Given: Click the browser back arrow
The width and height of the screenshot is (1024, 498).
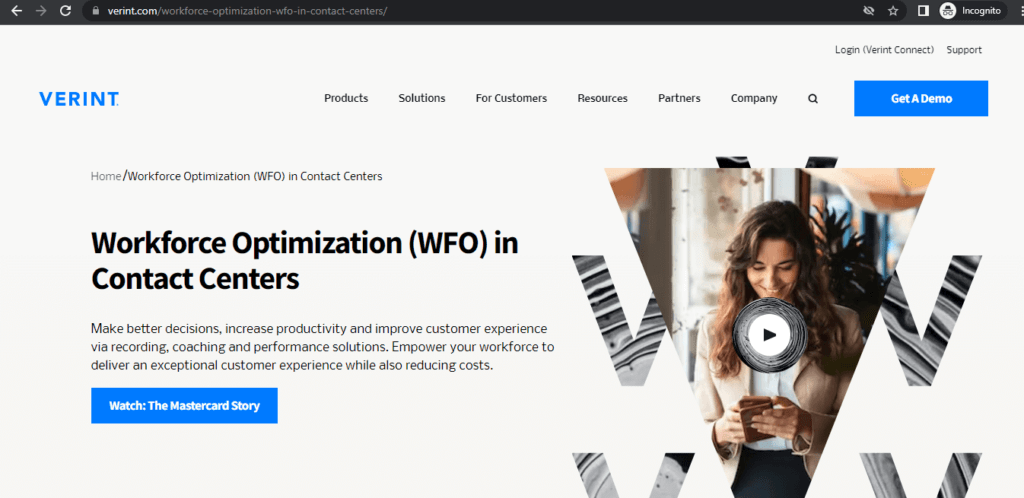Looking at the screenshot, I should tap(16, 11).
